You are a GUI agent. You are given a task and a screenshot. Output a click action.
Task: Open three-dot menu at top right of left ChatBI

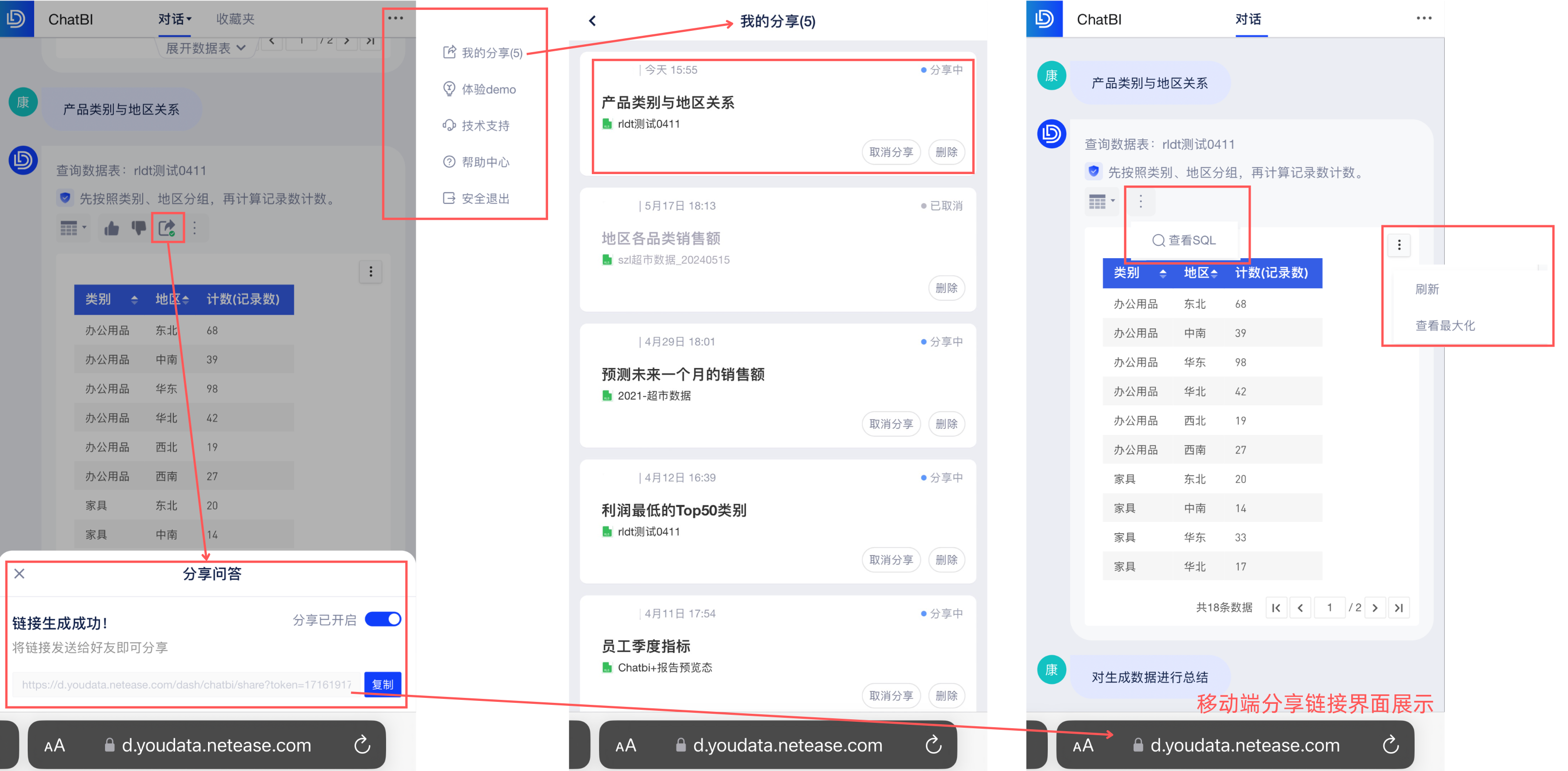396,18
